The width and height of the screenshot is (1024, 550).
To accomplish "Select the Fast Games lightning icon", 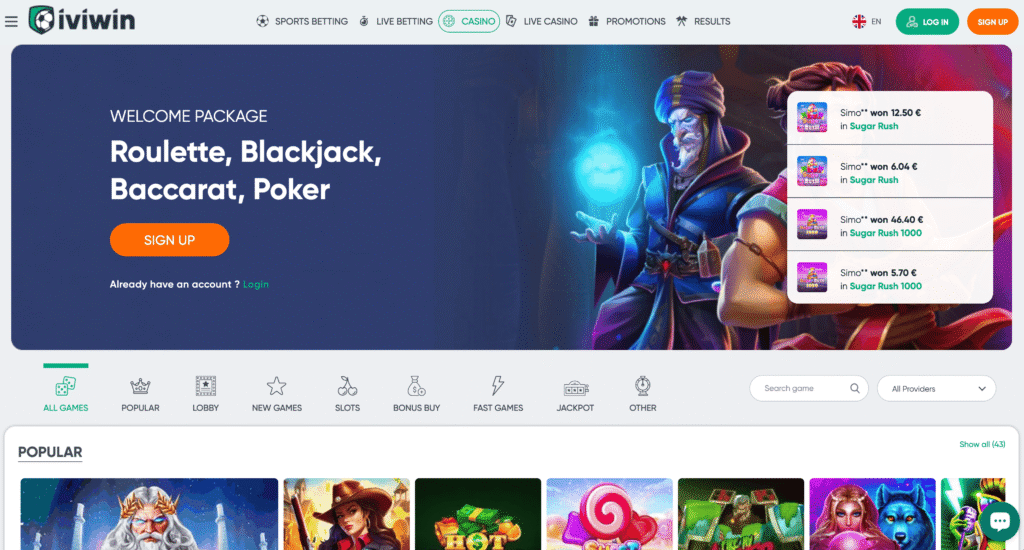I will coord(498,386).
